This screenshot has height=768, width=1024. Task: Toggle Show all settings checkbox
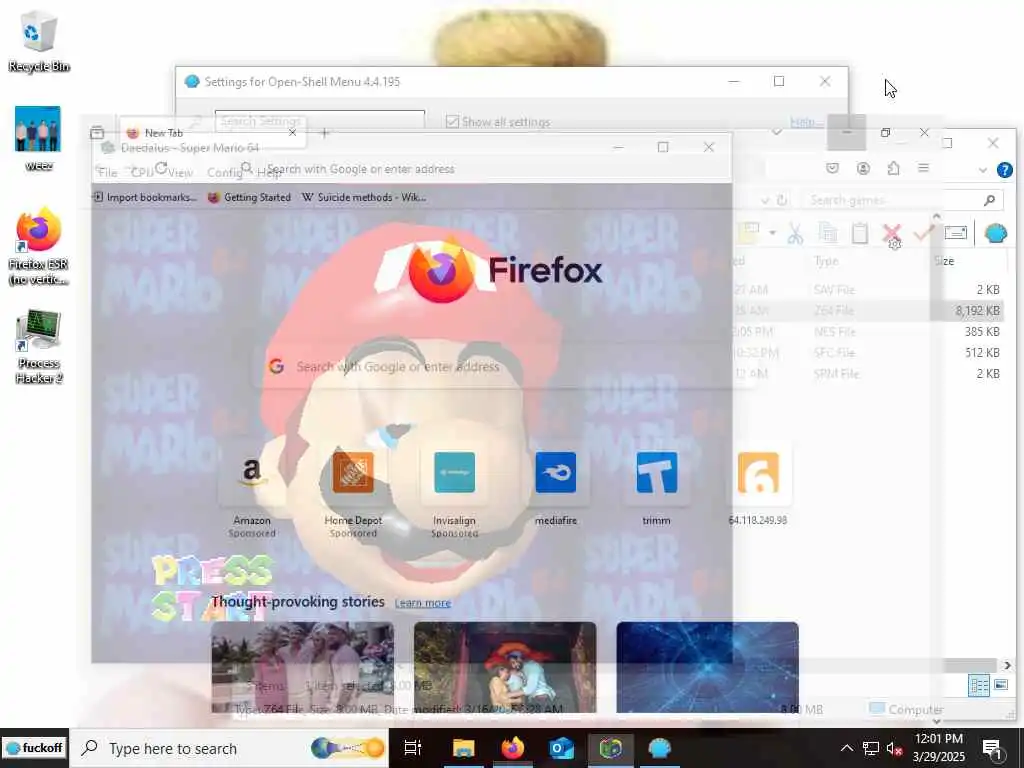point(452,121)
